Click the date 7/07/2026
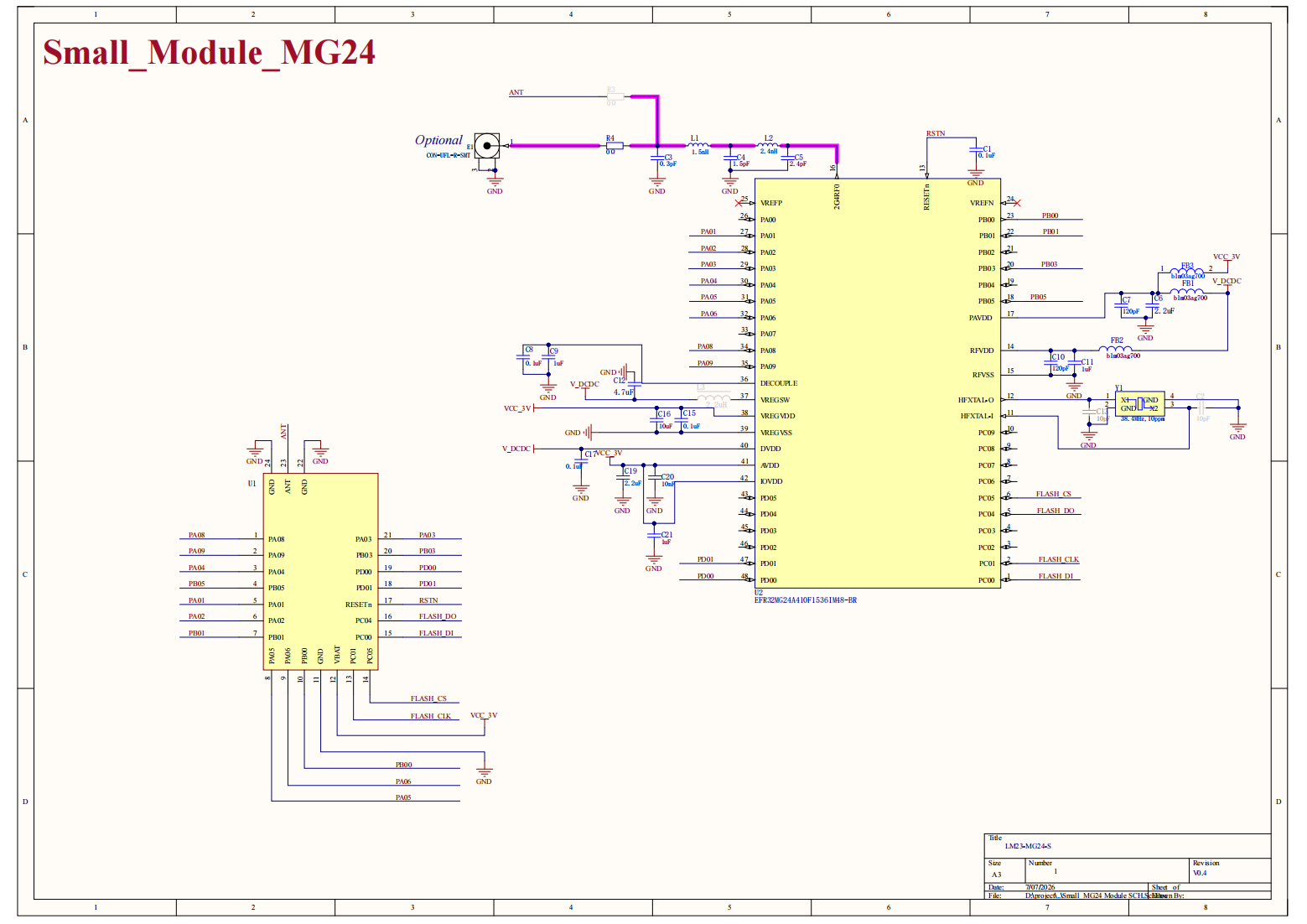Image resolution: width=1307 pixels, height=924 pixels. click(x=1040, y=887)
